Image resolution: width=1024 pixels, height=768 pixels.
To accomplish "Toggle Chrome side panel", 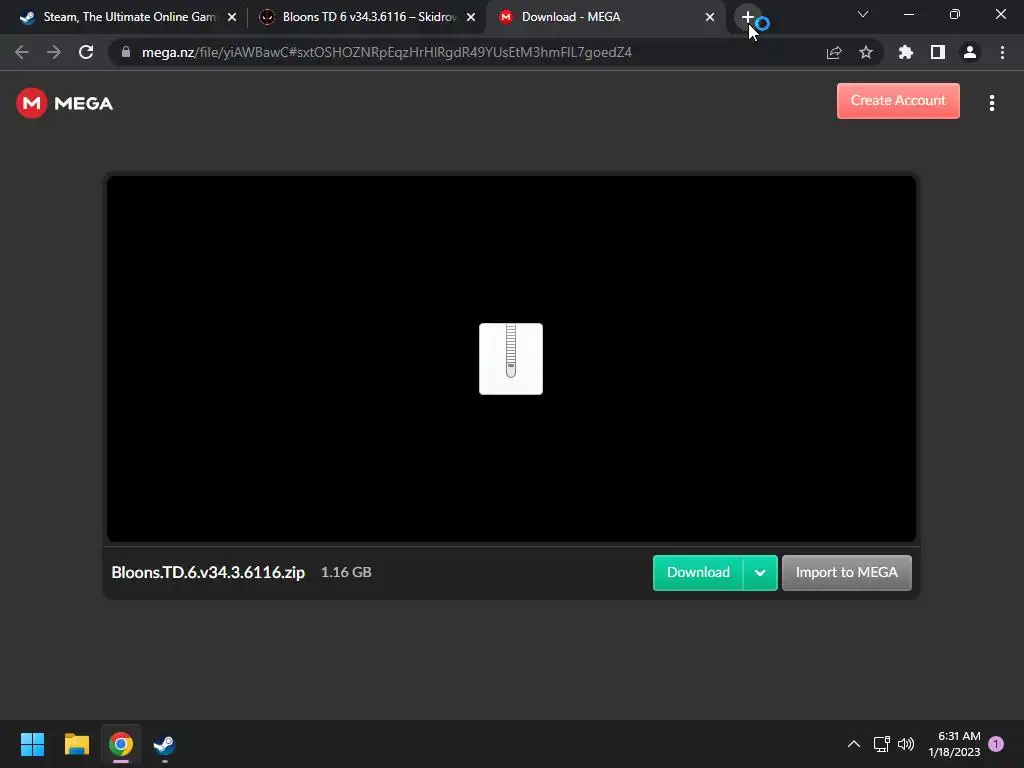I will [938, 52].
